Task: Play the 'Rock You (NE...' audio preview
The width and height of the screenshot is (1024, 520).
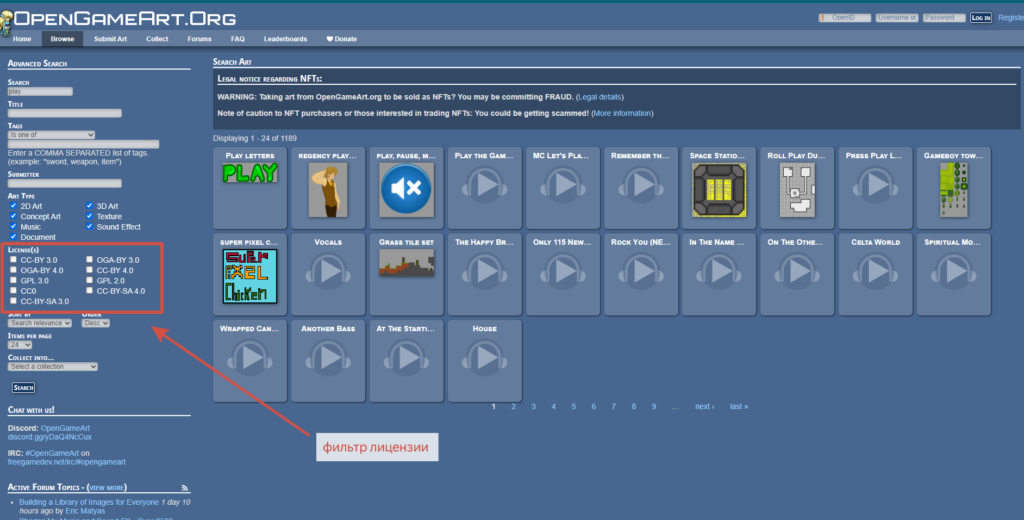Action: tap(641, 271)
